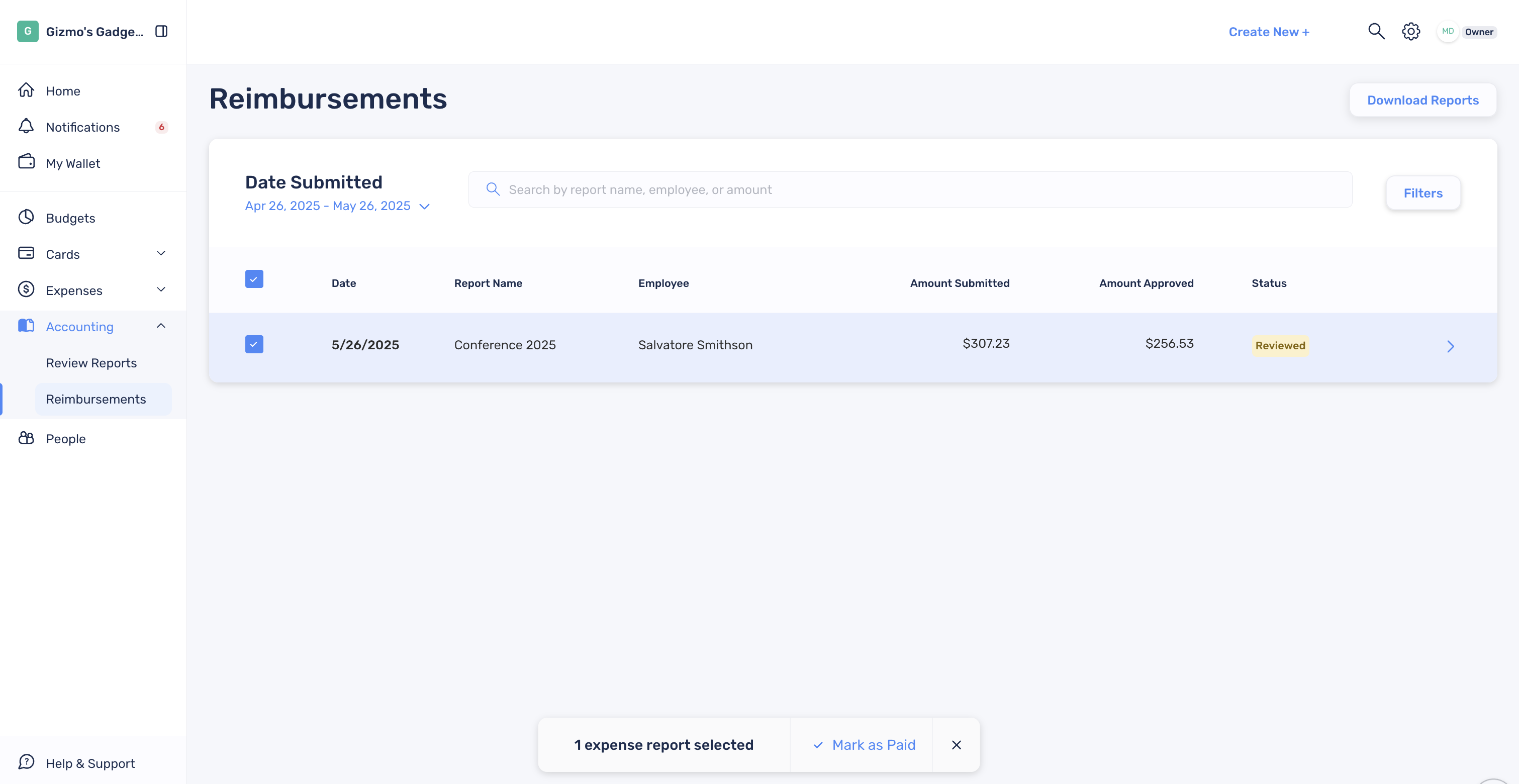Click the Conference 2025 report name
Image resolution: width=1519 pixels, height=784 pixels.
pos(505,345)
